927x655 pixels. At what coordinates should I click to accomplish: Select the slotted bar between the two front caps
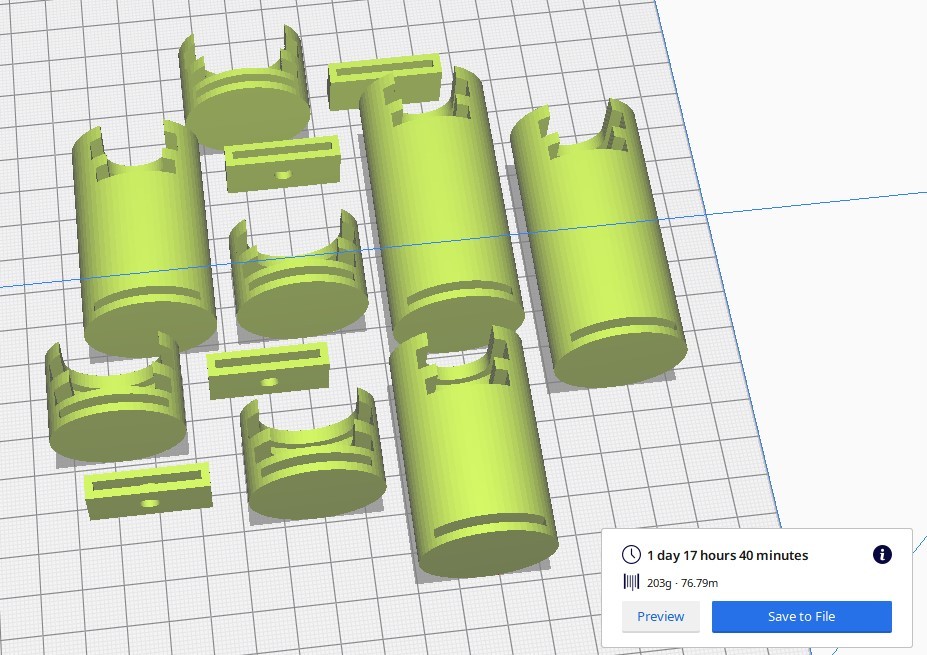267,370
